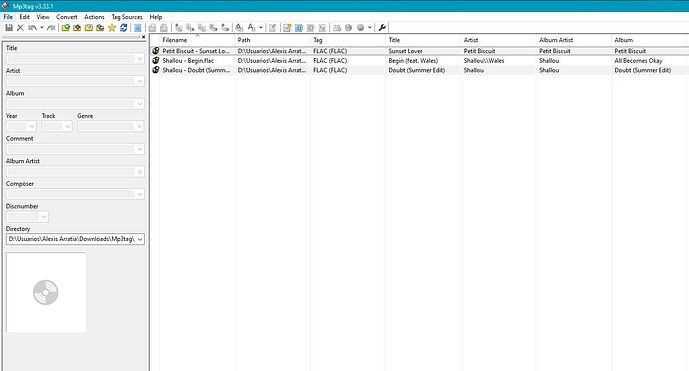Screen dimensions: 689x371
Task: Click the Favorite directory star icon
Action: tap(112, 28)
